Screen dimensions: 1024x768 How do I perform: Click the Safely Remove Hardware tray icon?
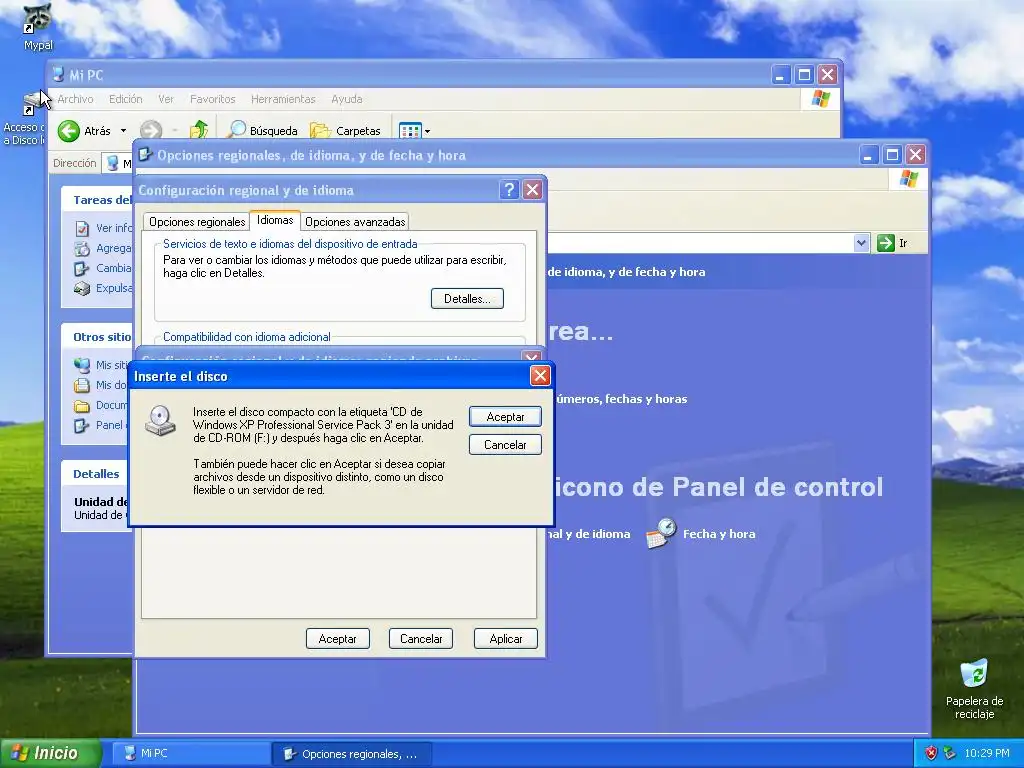(x=950, y=754)
